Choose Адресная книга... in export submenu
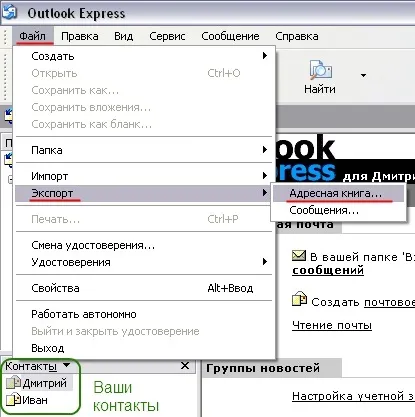Viewport: 415px width, 417px height. coord(338,193)
